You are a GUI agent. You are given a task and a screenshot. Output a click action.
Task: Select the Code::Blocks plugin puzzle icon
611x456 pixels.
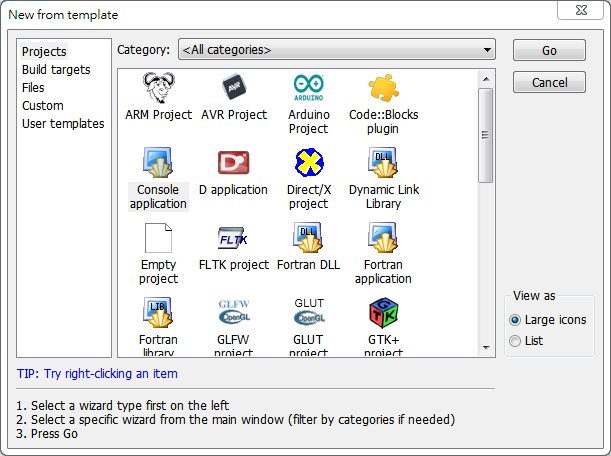pyautogui.click(x=383, y=88)
